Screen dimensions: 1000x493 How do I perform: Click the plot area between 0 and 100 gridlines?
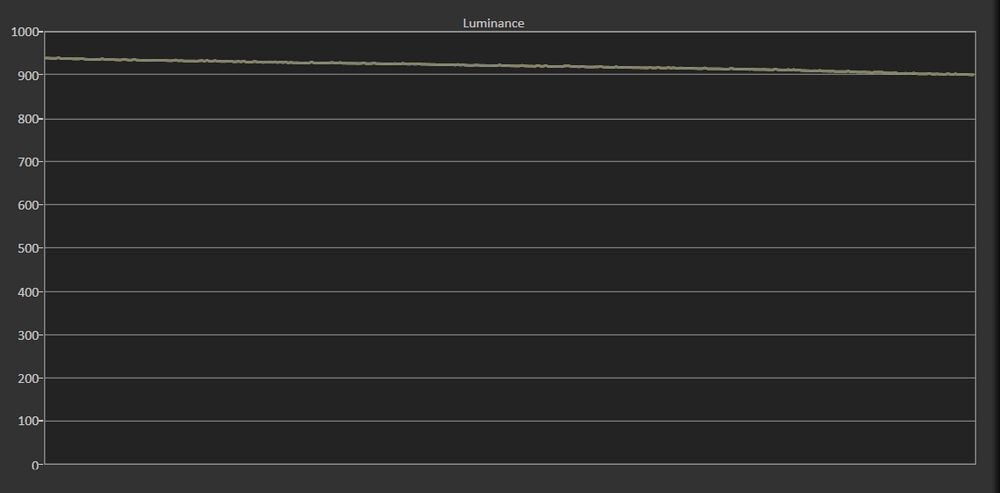pyautogui.click(x=510, y=443)
